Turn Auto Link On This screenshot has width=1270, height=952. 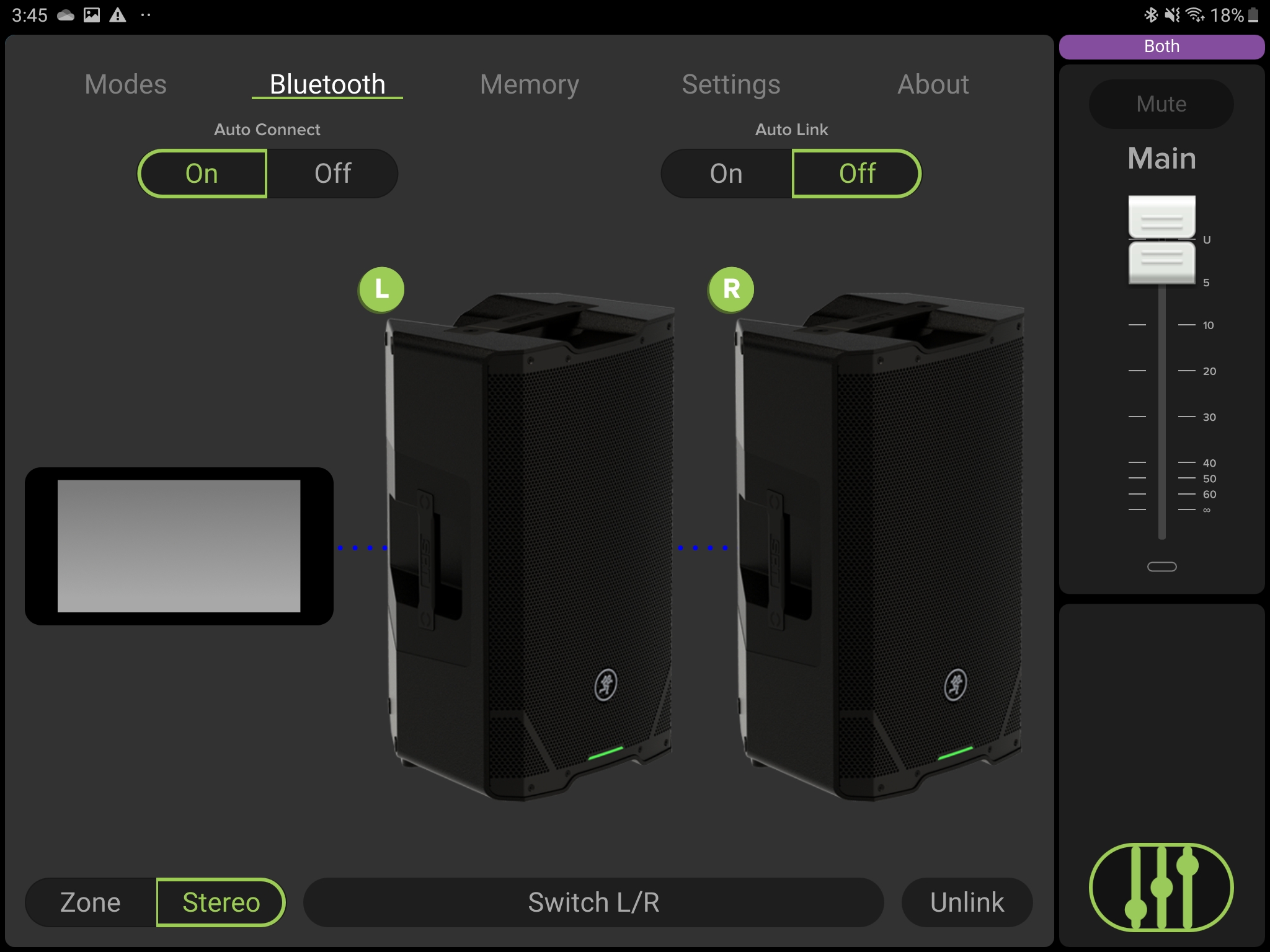click(726, 174)
